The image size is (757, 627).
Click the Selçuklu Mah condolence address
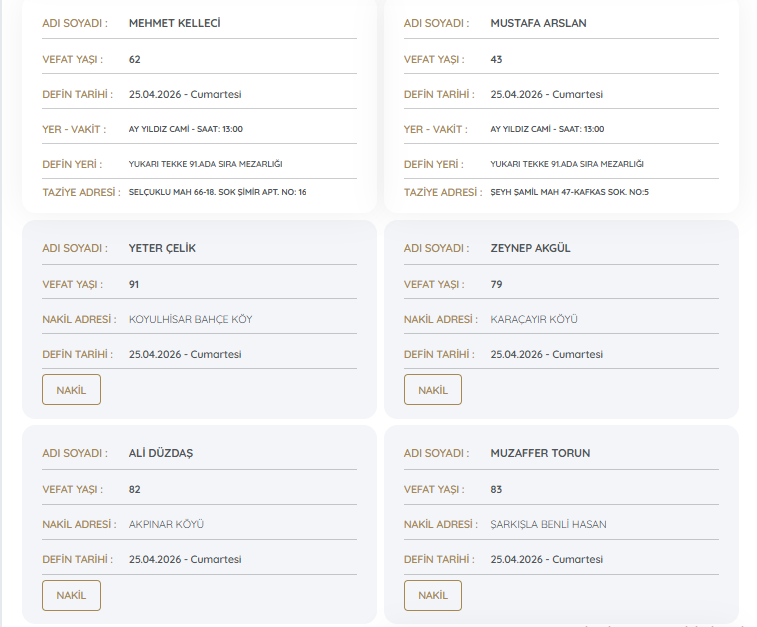(217, 192)
